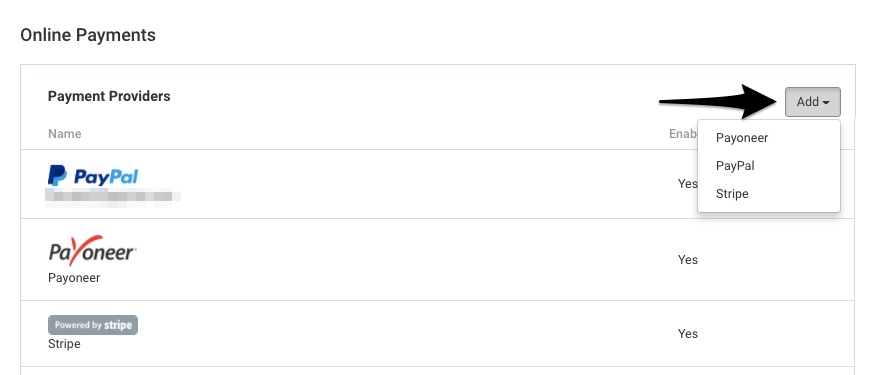This screenshot has width=877, height=375.
Task: Click the Payment Providers section heading
Action: [109, 96]
